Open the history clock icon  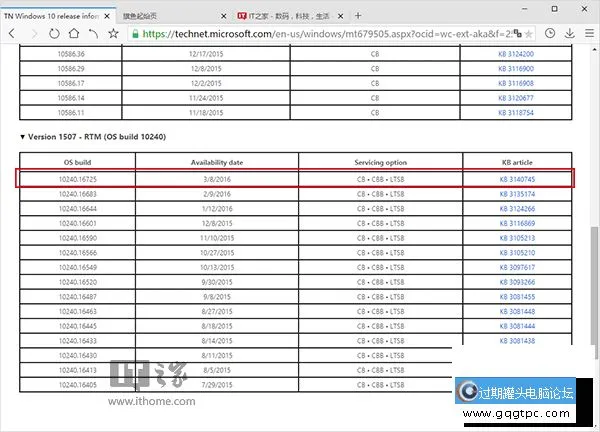(x=551, y=33)
